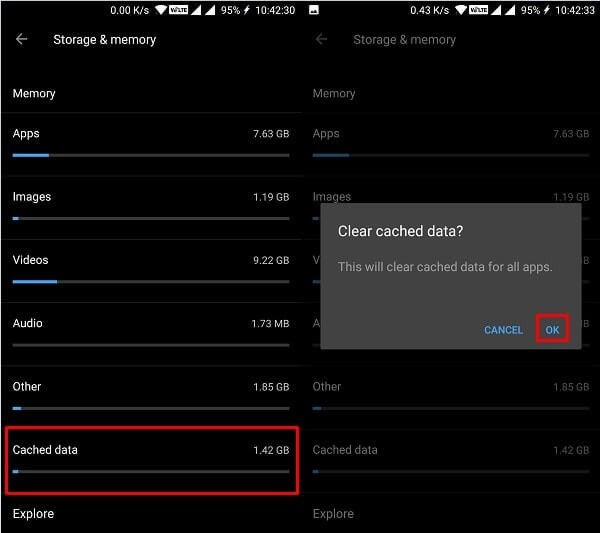Tap Apps usage bar in left screen
This screenshot has width=600, height=533.
click(151, 155)
